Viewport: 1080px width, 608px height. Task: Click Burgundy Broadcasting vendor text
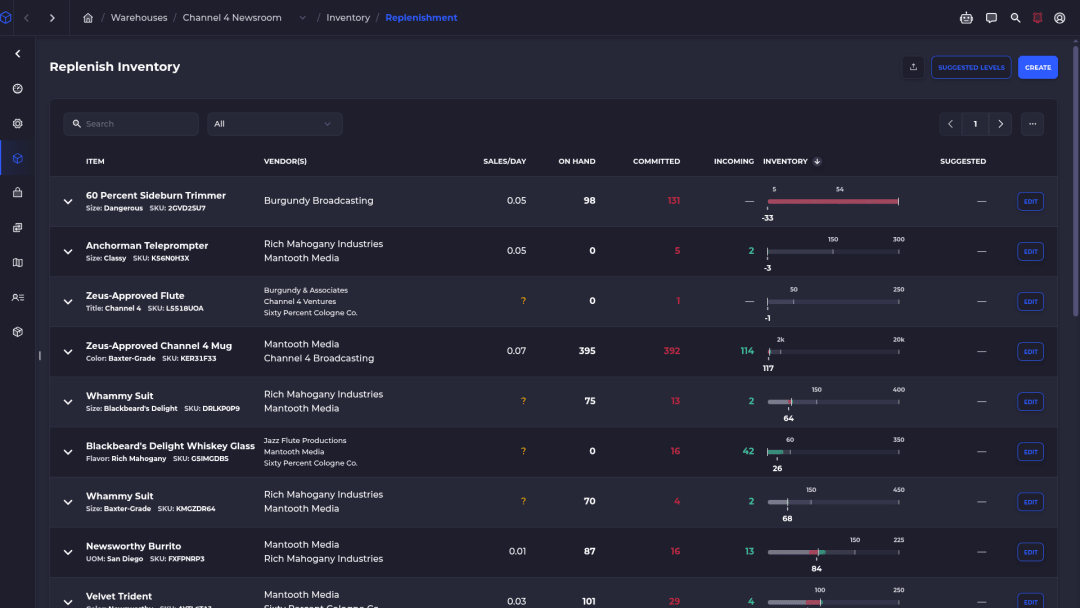[x=318, y=201]
